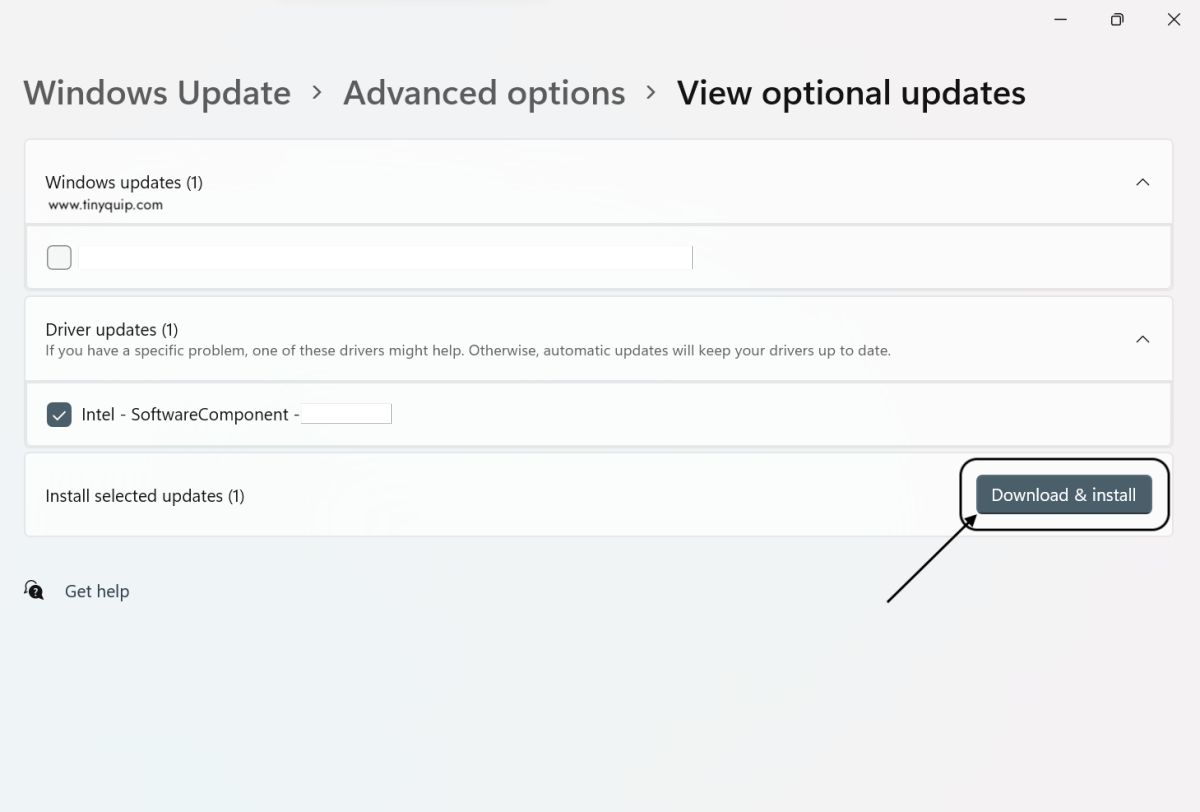The image size is (1200, 812).
Task: Click the Get help icon
Action: point(34,590)
